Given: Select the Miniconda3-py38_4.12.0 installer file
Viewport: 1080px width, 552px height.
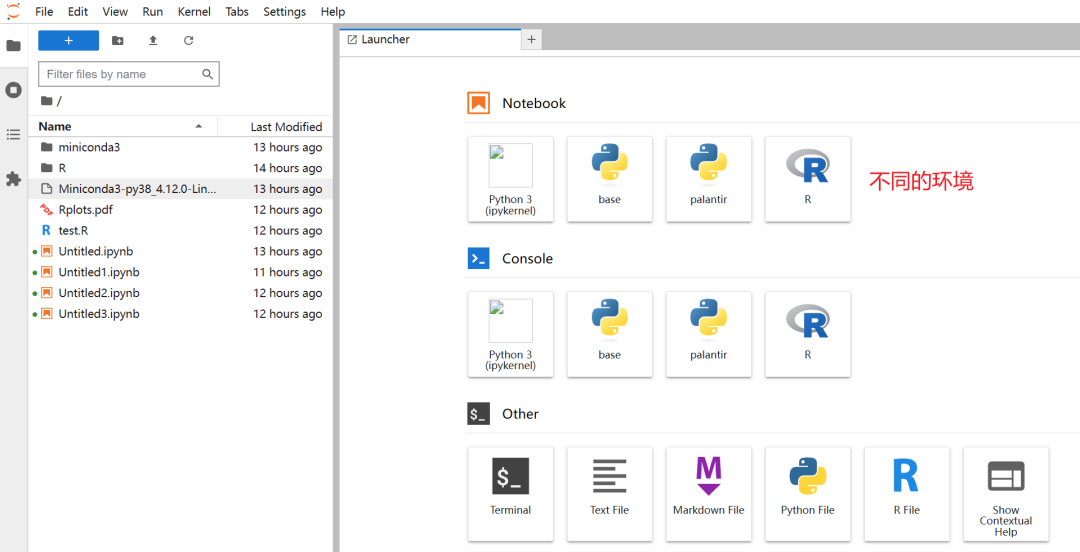Looking at the screenshot, I should [x=180, y=189].
